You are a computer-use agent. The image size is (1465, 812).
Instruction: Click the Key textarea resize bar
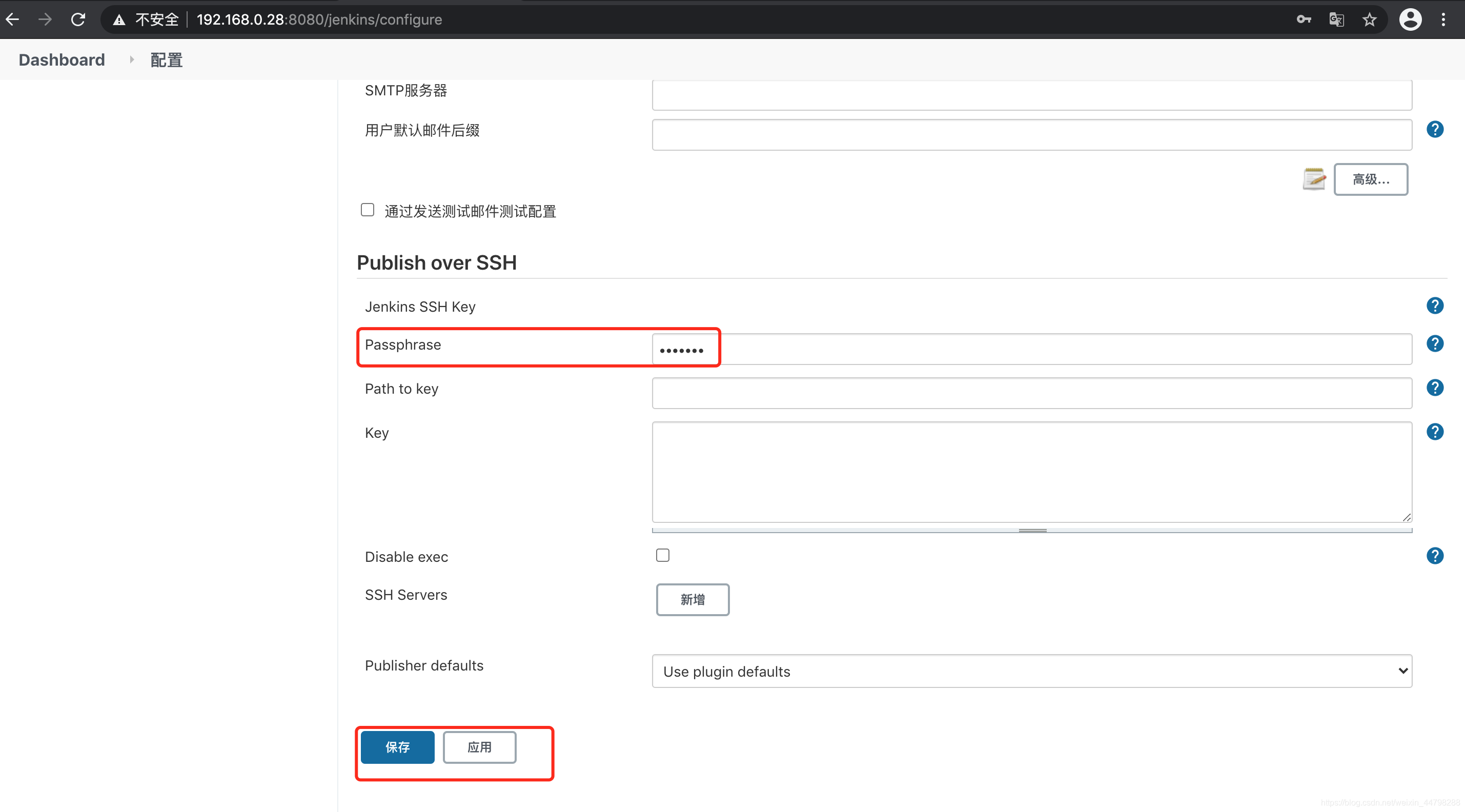pos(1032,531)
